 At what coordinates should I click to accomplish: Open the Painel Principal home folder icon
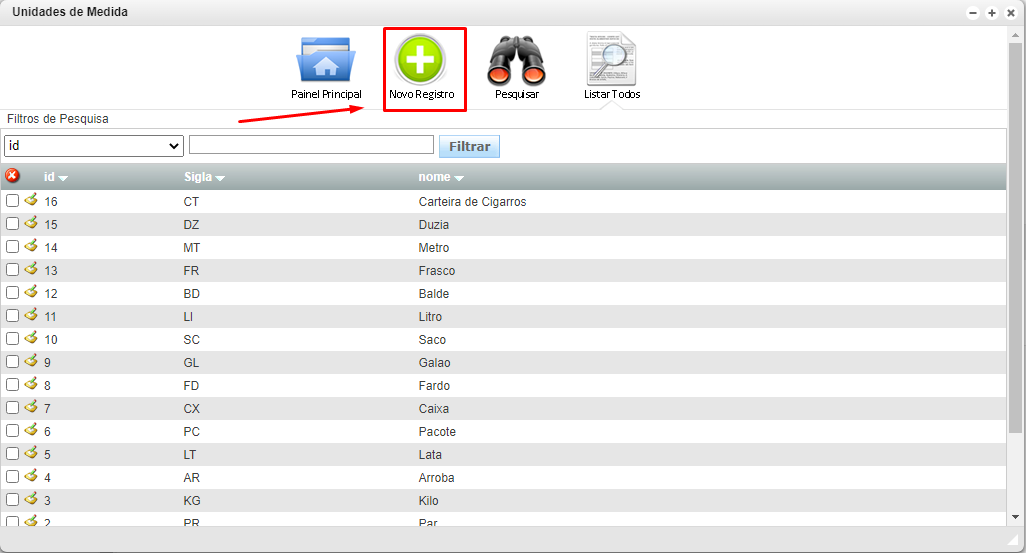point(325,62)
